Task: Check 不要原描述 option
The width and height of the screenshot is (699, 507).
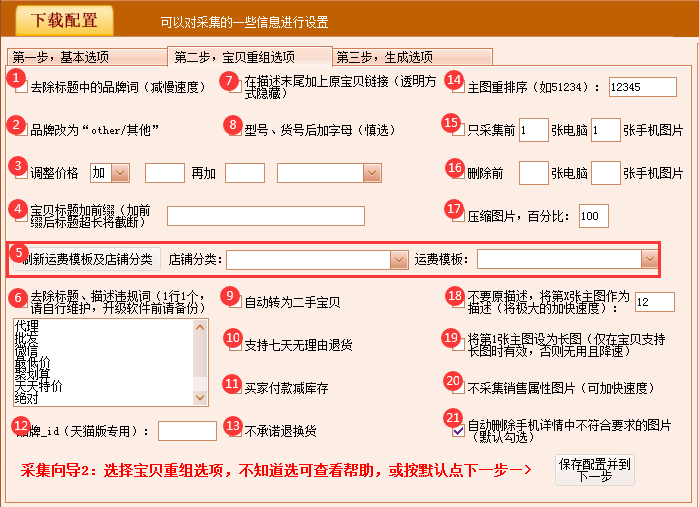Action: pyautogui.click(x=458, y=302)
